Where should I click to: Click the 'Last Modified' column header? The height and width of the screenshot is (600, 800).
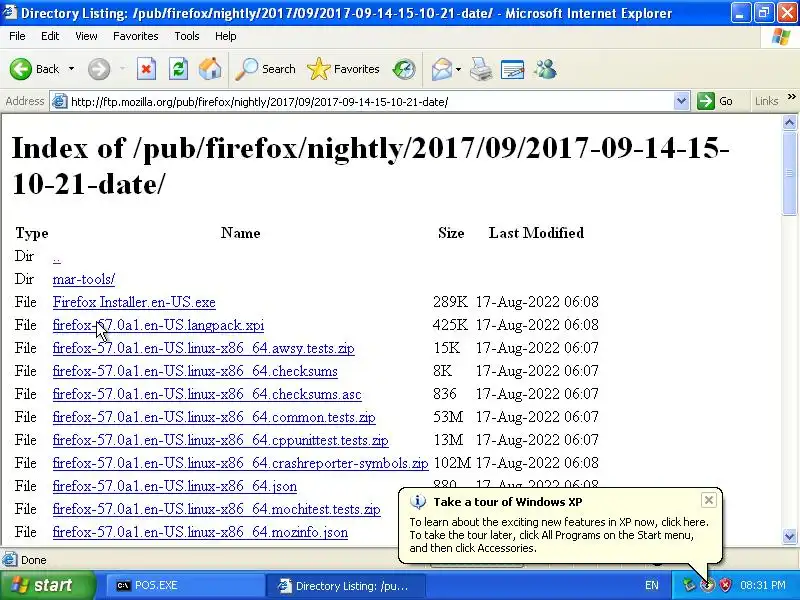click(536, 233)
